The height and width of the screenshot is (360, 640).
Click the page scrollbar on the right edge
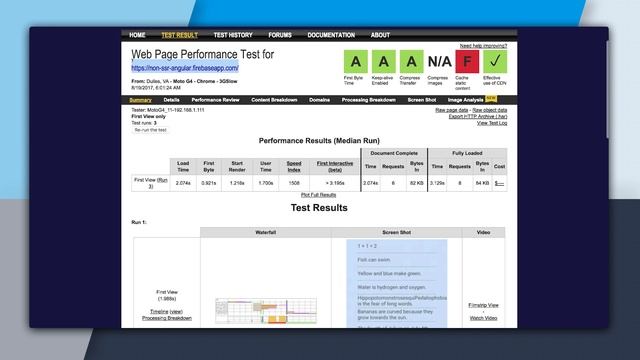[x=607, y=89]
